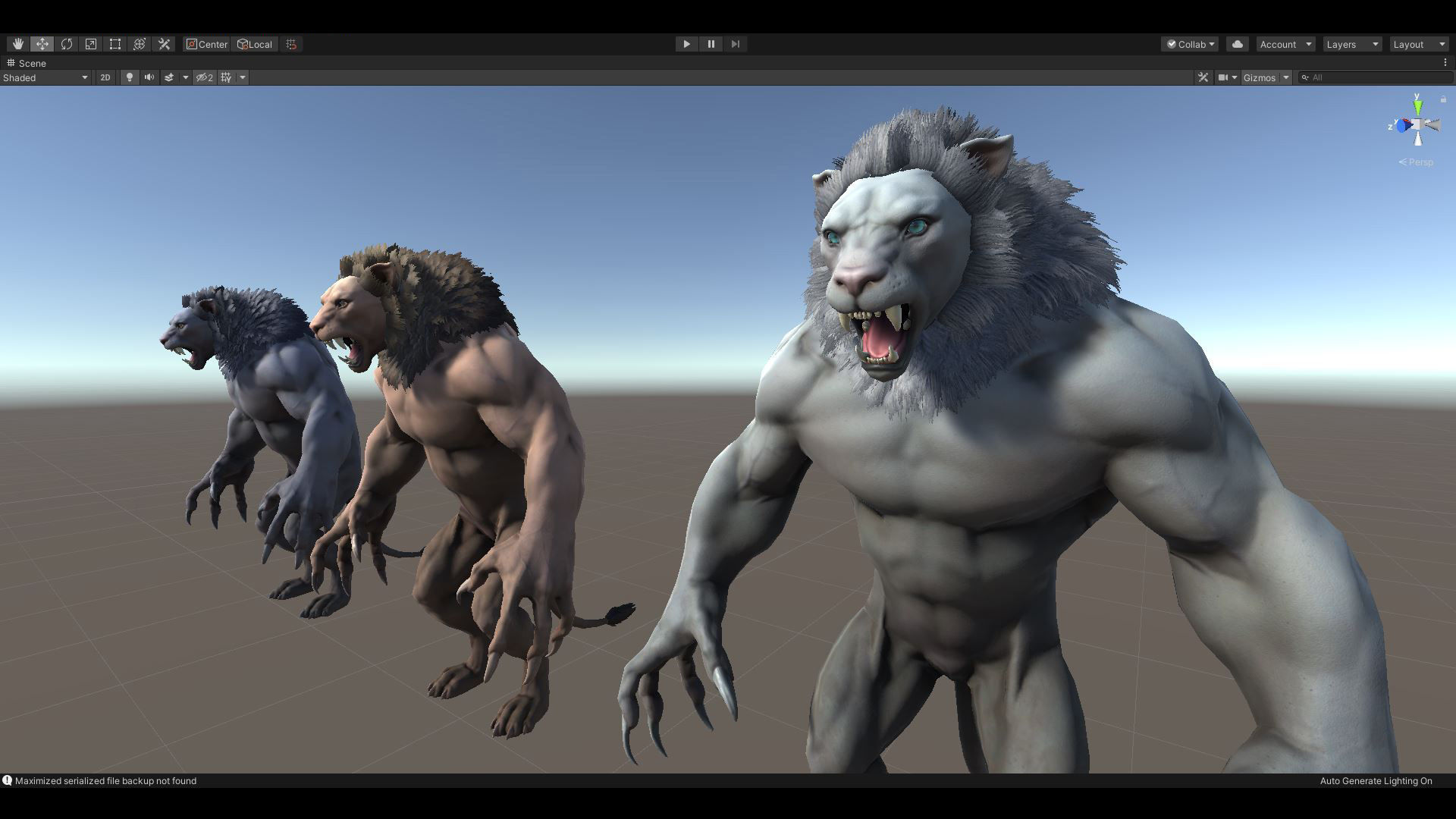Open console via backup not found message
This screenshot has width=1456, height=819.
pyautogui.click(x=105, y=780)
